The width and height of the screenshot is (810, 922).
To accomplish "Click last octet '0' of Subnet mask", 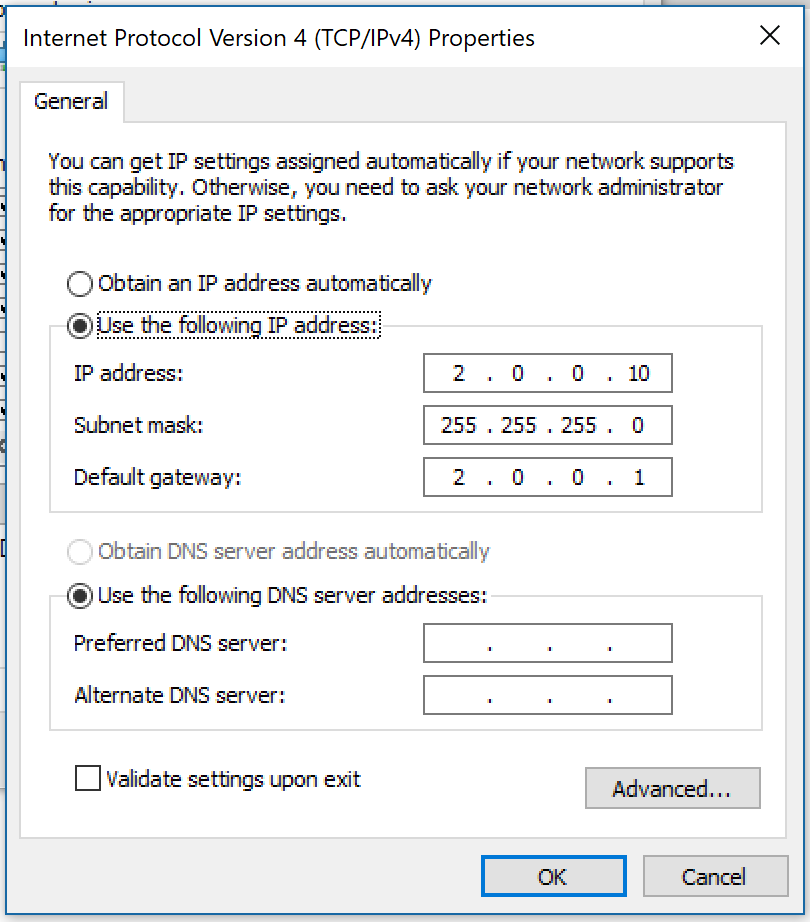I will coord(639,426).
